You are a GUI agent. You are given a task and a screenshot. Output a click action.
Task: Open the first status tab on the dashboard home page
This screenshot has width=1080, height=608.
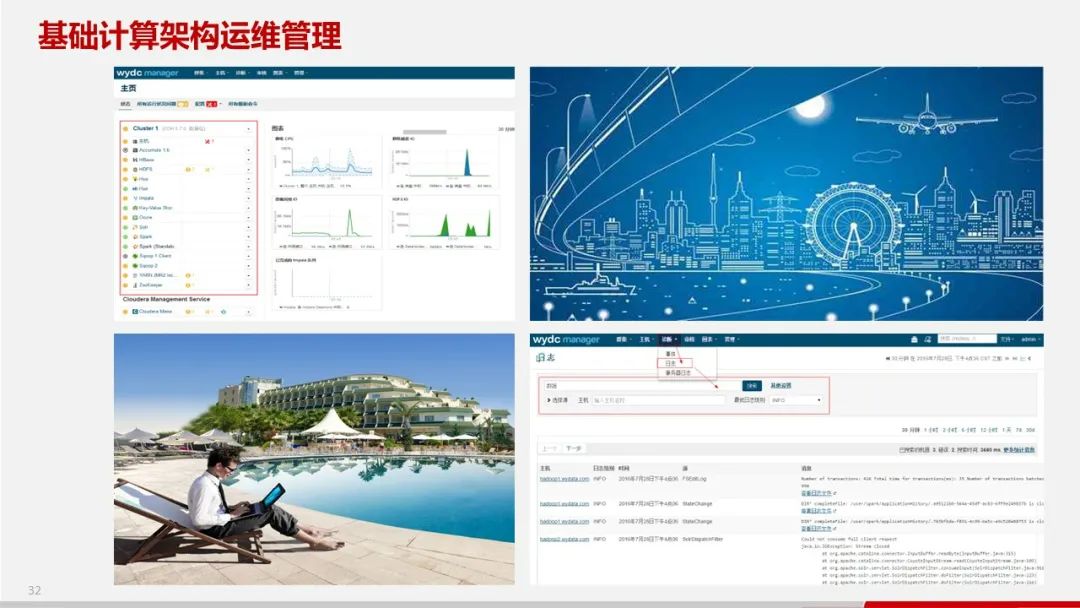pos(125,104)
